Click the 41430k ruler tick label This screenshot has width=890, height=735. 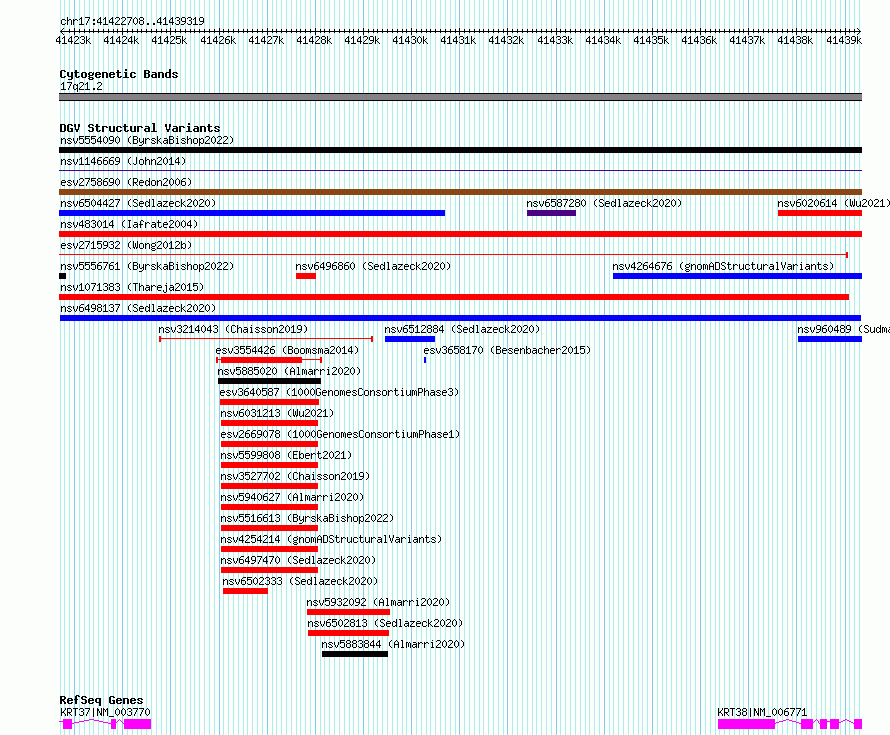coord(410,40)
